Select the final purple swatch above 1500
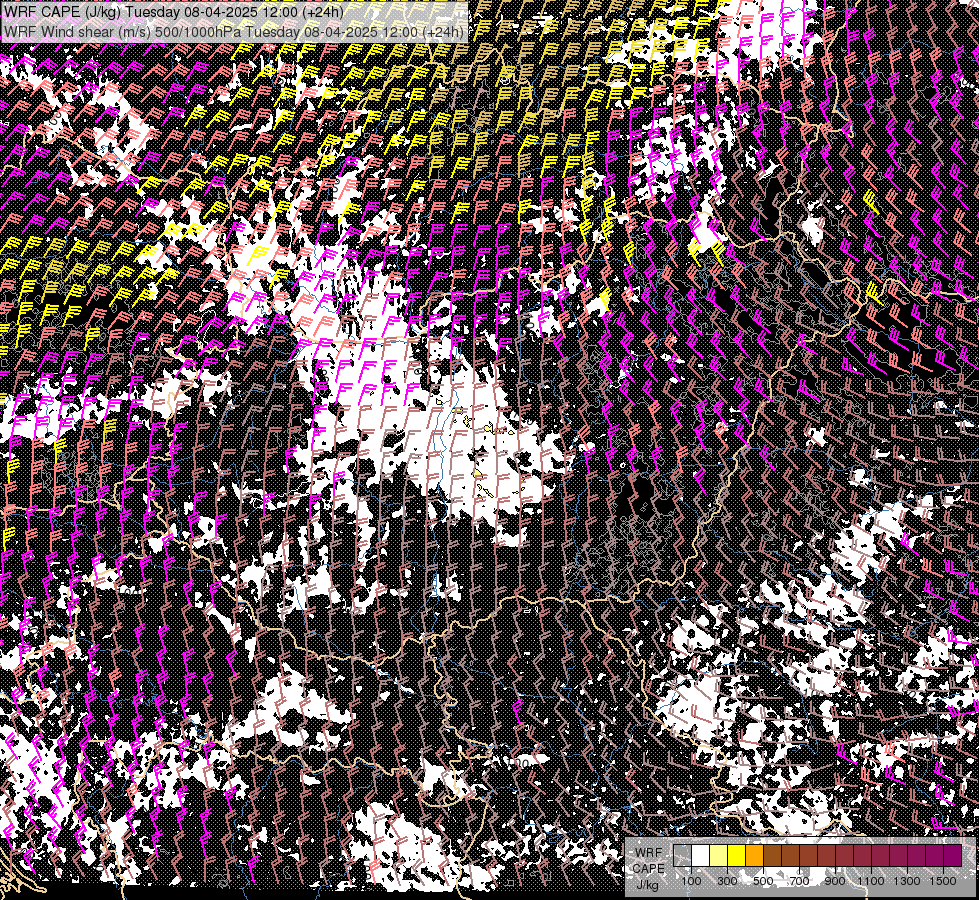The image size is (979, 900). pos(952,856)
